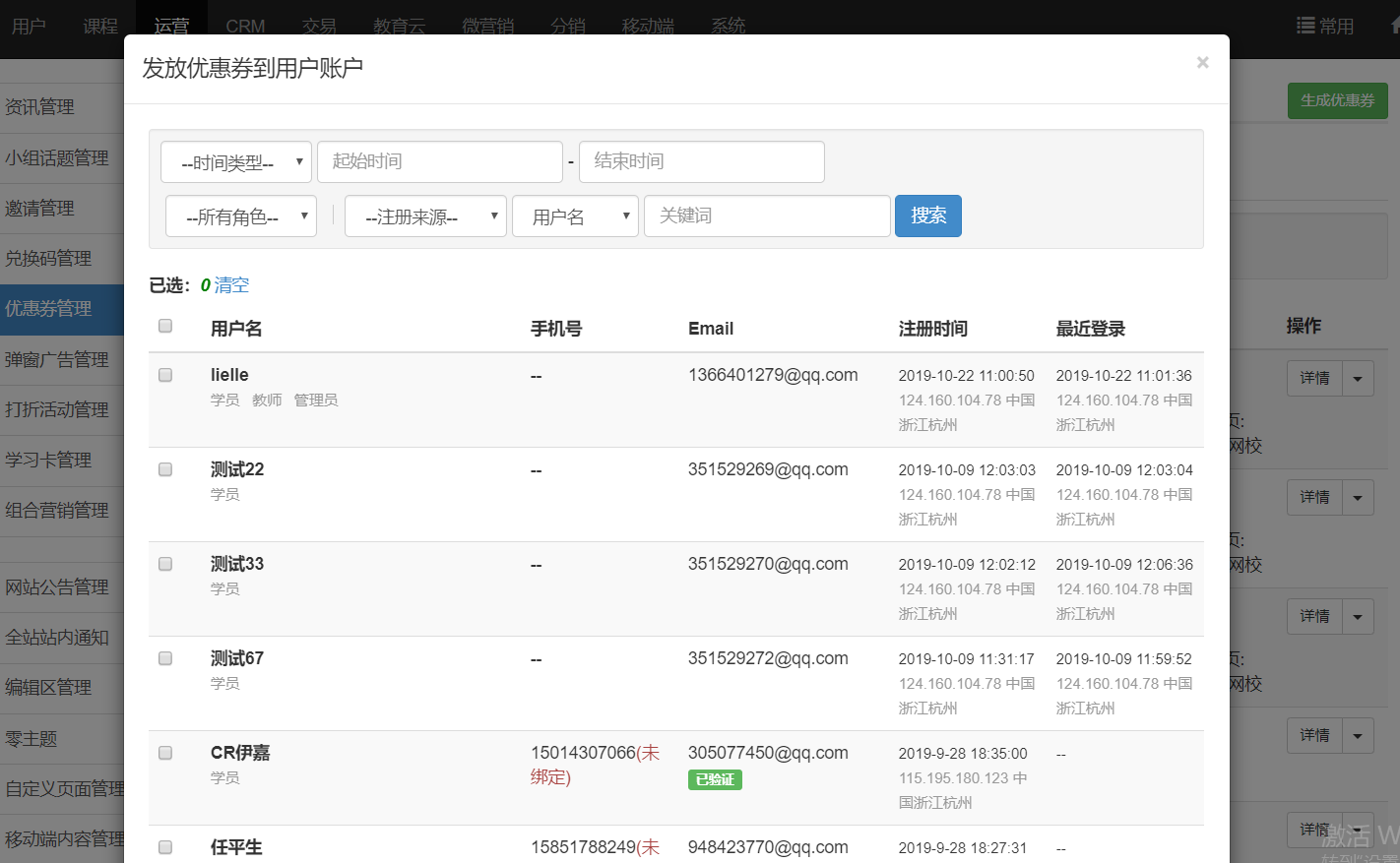The width and height of the screenshot is (1400, 863).
Task: Click into the 结束时间 end time field
Action: click(701, 162)
